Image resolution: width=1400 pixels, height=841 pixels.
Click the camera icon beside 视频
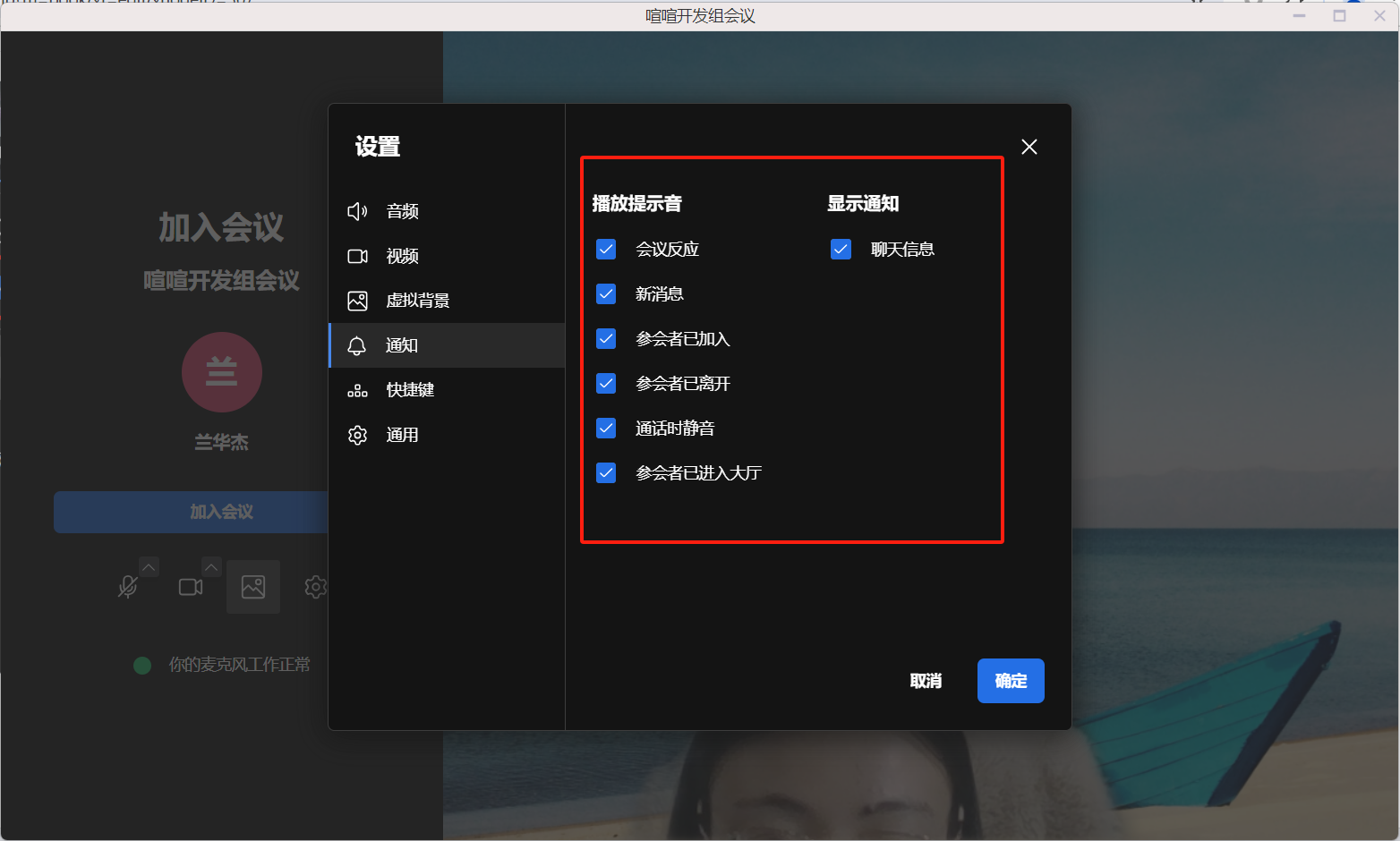pos(357,256)
